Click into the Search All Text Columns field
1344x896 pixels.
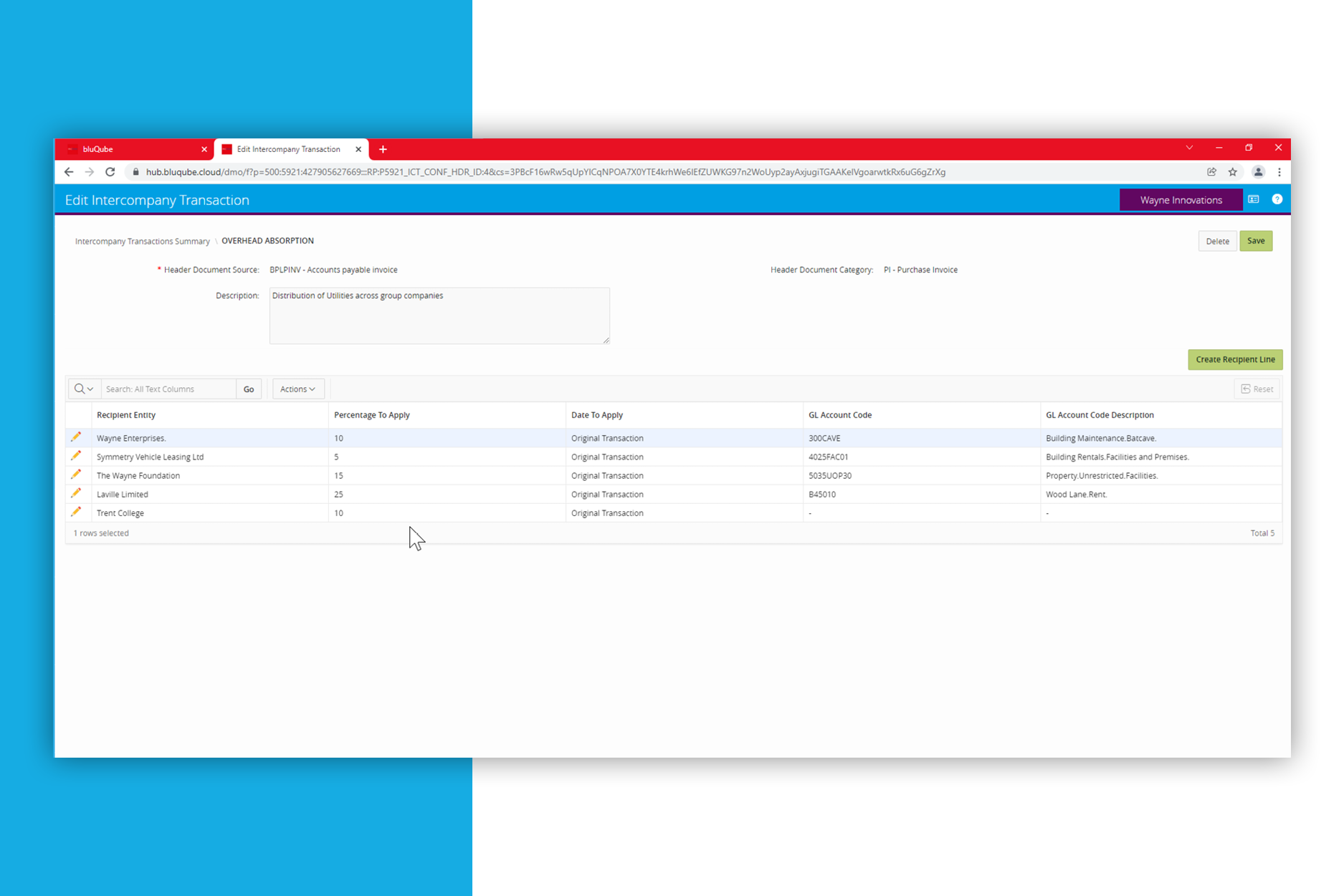click(x=168, y=389)
